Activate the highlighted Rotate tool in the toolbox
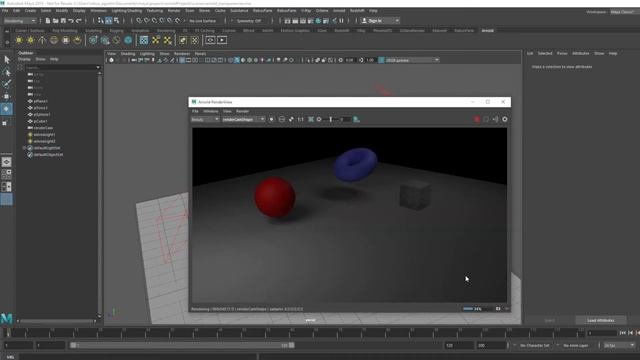The width and height of the screenshot is (640, 360). [x=7, y=109]
